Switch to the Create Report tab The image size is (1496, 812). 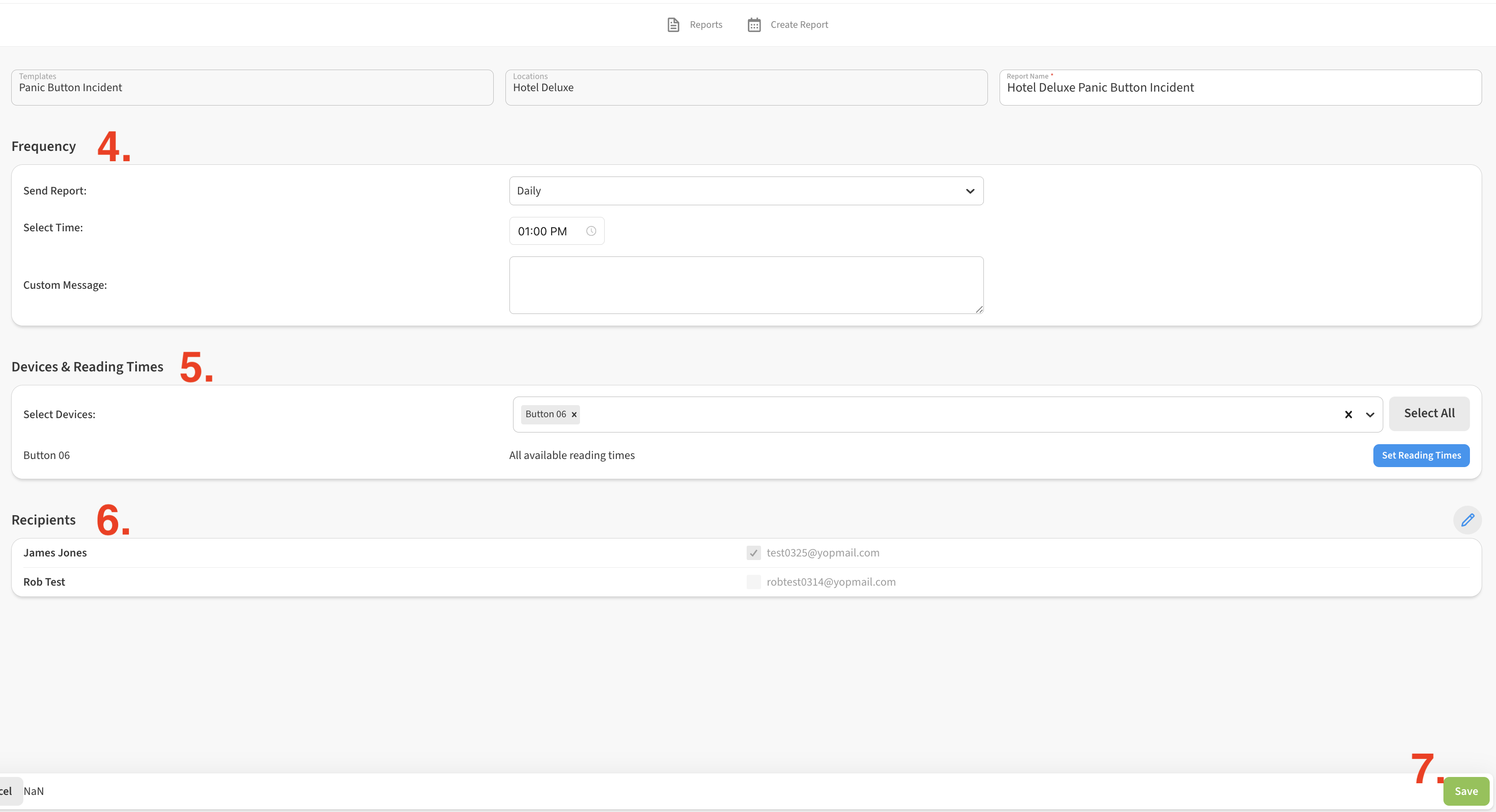[x=798, y=24]
